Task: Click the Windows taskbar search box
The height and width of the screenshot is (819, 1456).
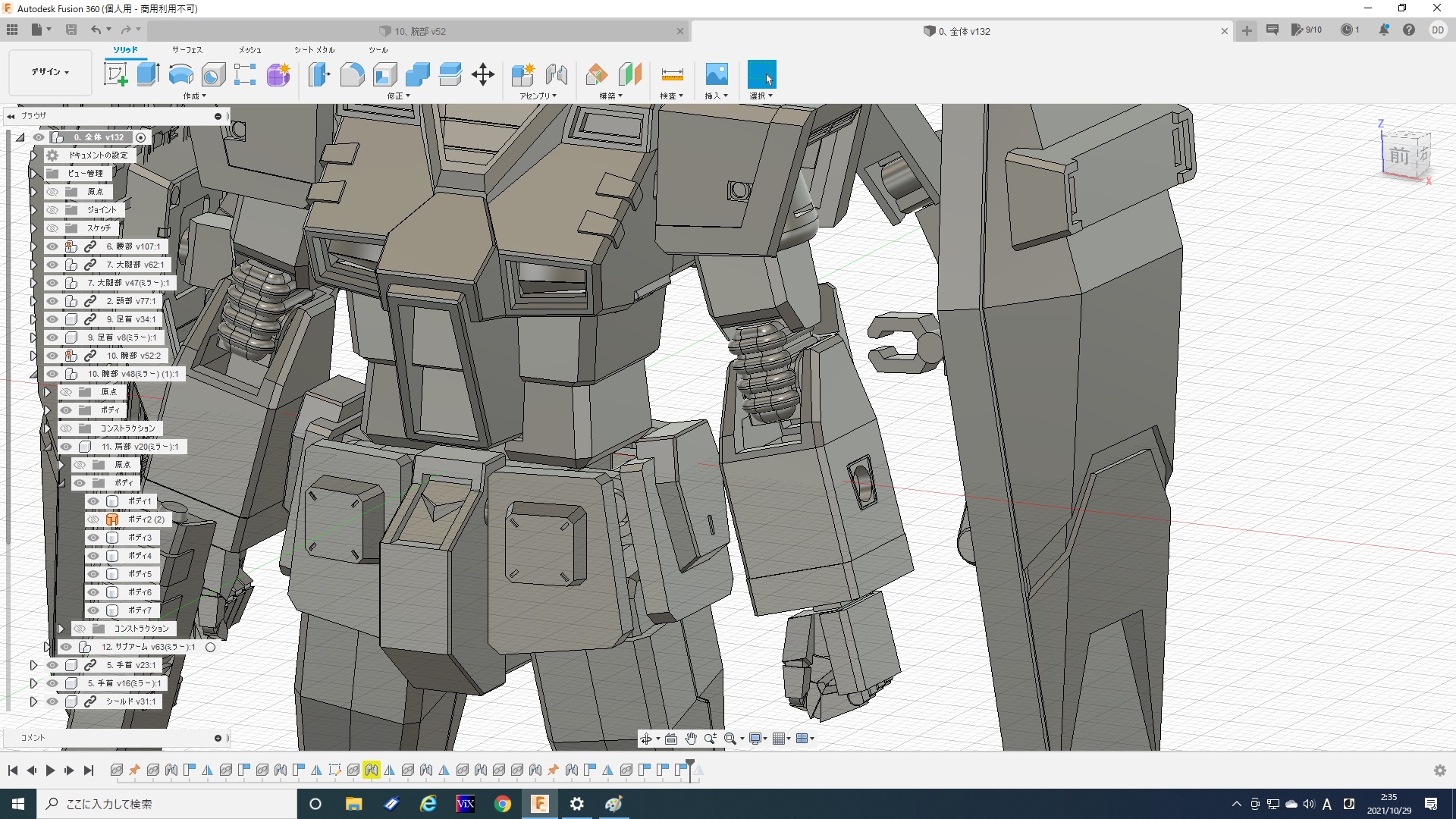Action: click(167, 804)
